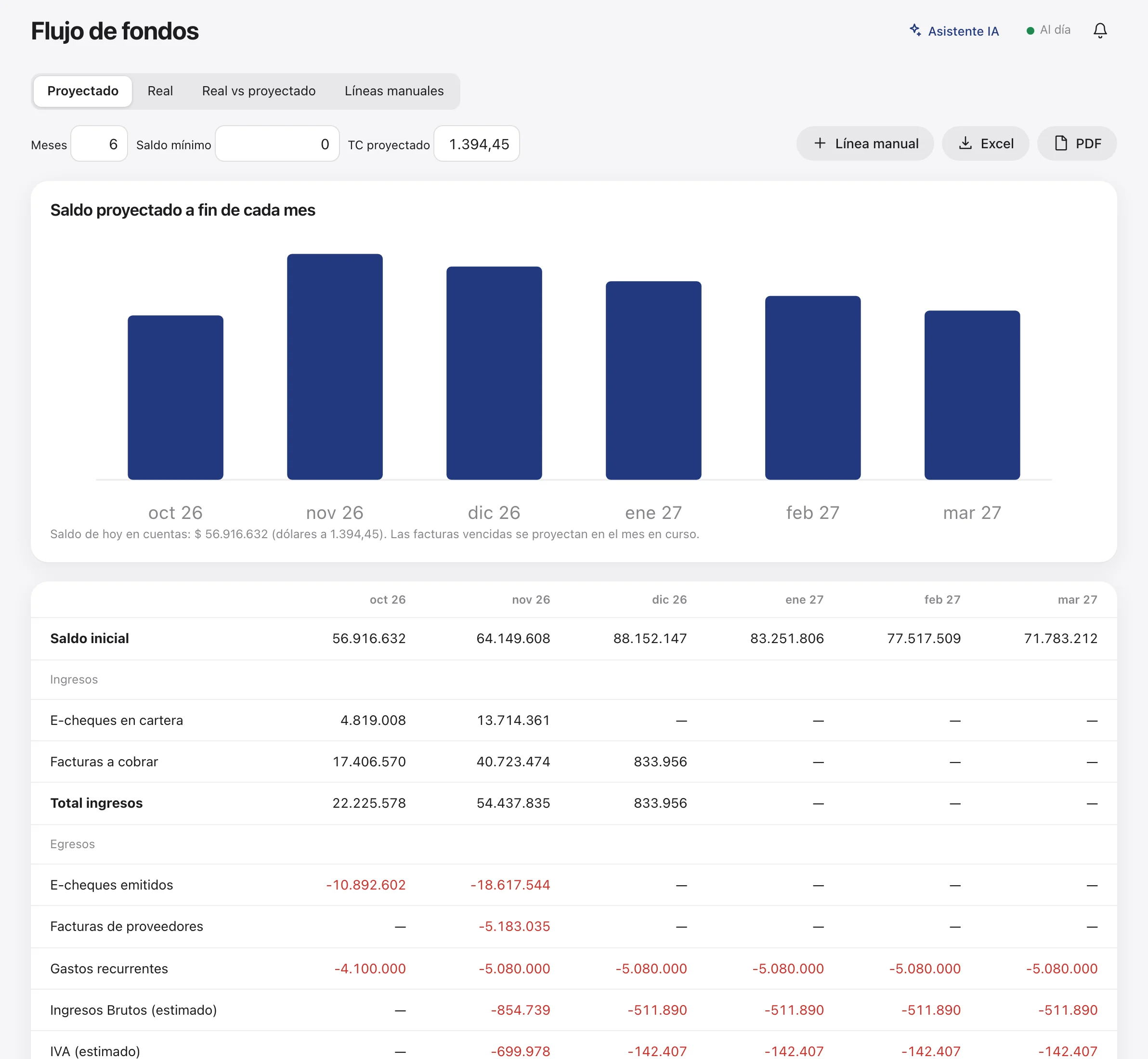Add a Línea manual

864,143
